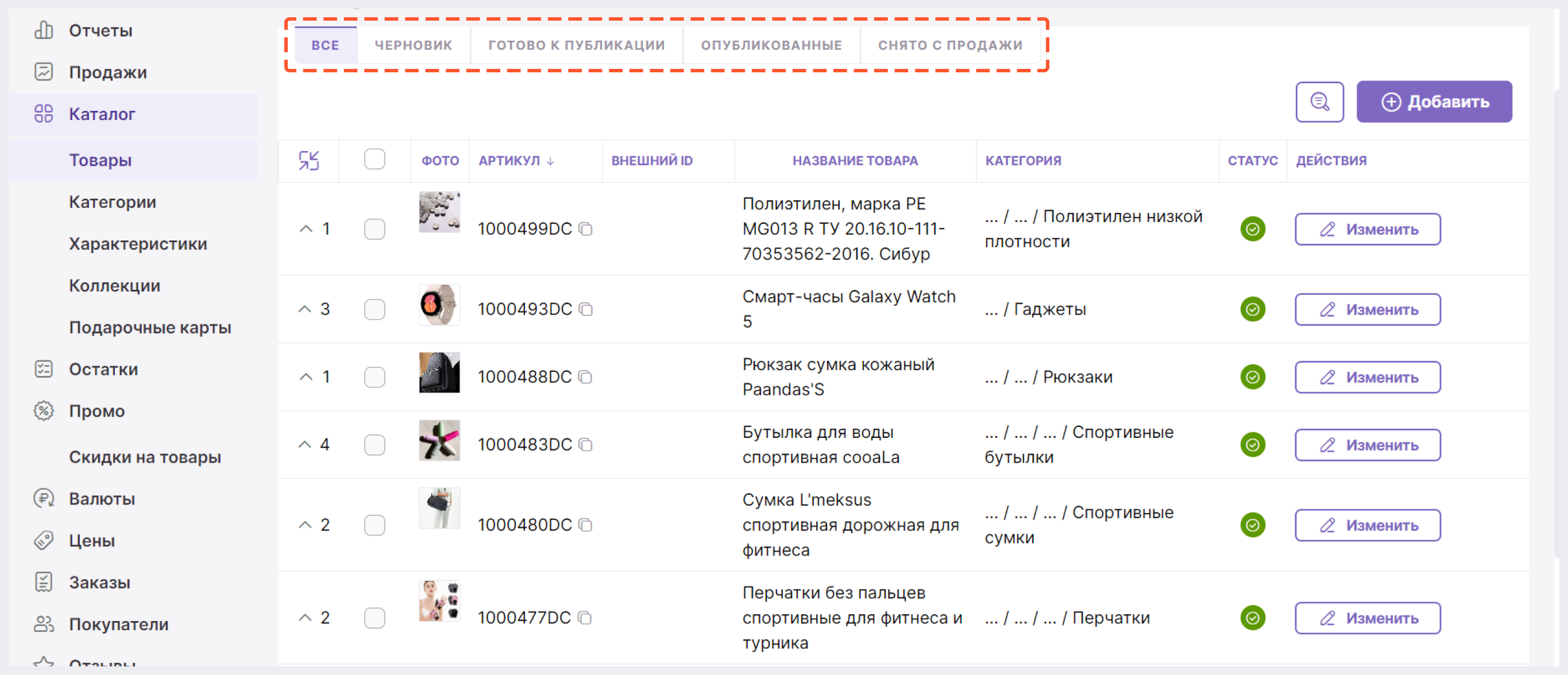
Task: Collapse variants of Перчатки row chevron
Action: 305,618
